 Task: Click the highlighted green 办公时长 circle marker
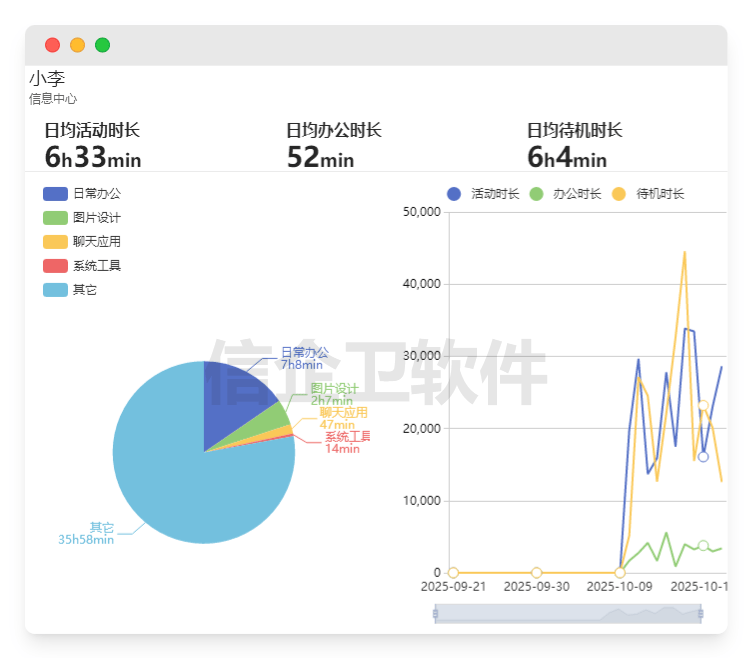(x=703, y=546)
